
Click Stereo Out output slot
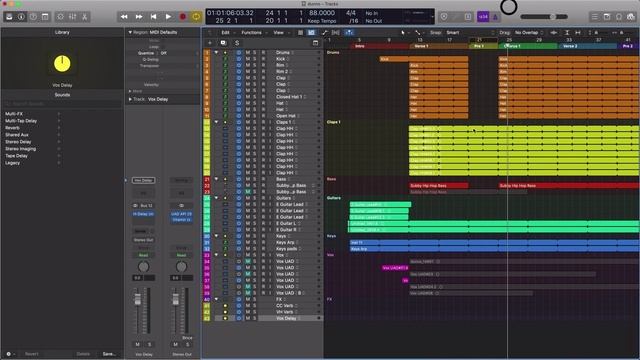tap(143, 240)
